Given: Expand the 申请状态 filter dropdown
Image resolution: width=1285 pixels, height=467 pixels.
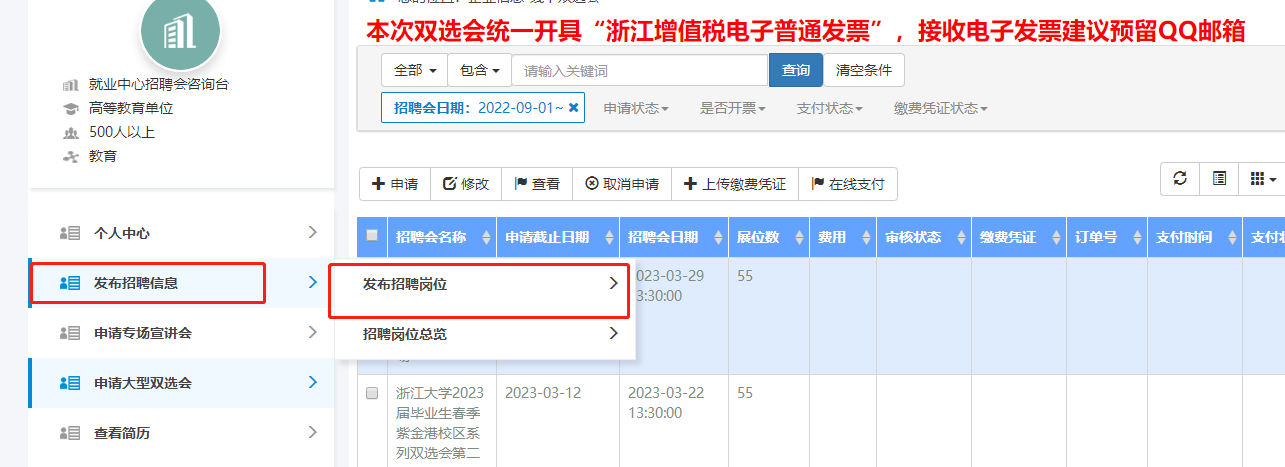Looking at the screenshot, I should tap(636, 108).
